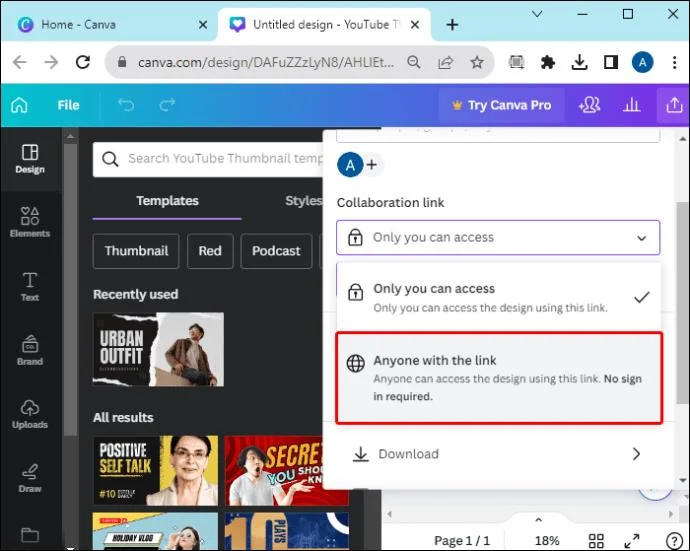The height and width of the screenshot is (551, 690).
Task: Switch to the Home - Canva browser tab
Action: point(109,25)
